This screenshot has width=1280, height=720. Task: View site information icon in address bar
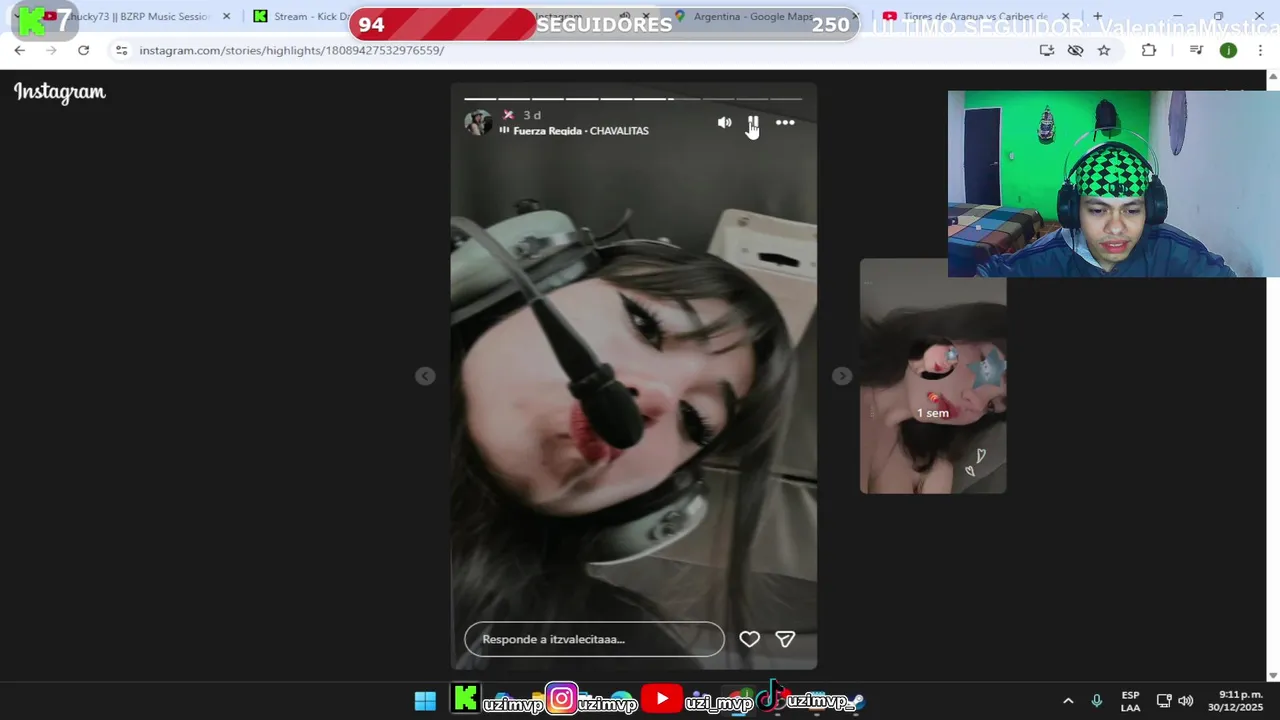pos(121,50)
